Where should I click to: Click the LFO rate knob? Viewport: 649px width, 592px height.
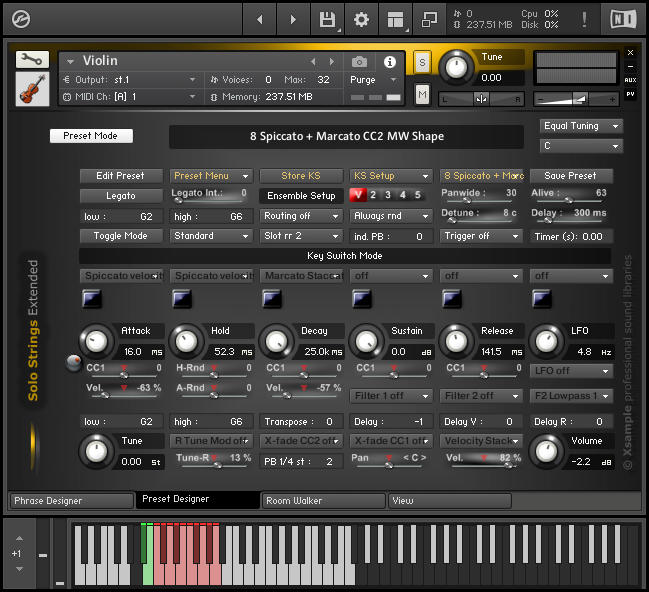tap(546, 342)
